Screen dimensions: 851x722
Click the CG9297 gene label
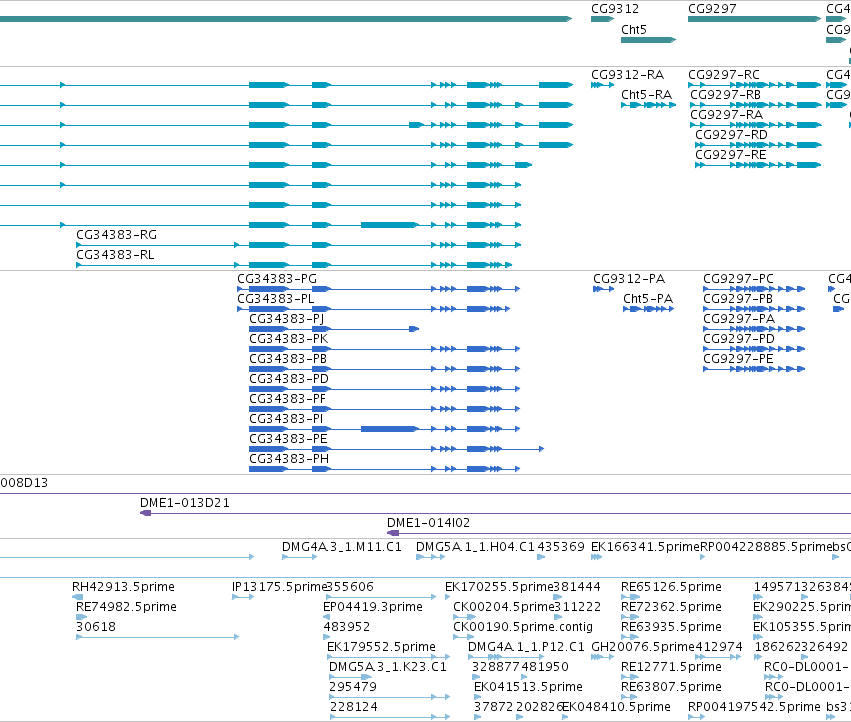(712, 9)
